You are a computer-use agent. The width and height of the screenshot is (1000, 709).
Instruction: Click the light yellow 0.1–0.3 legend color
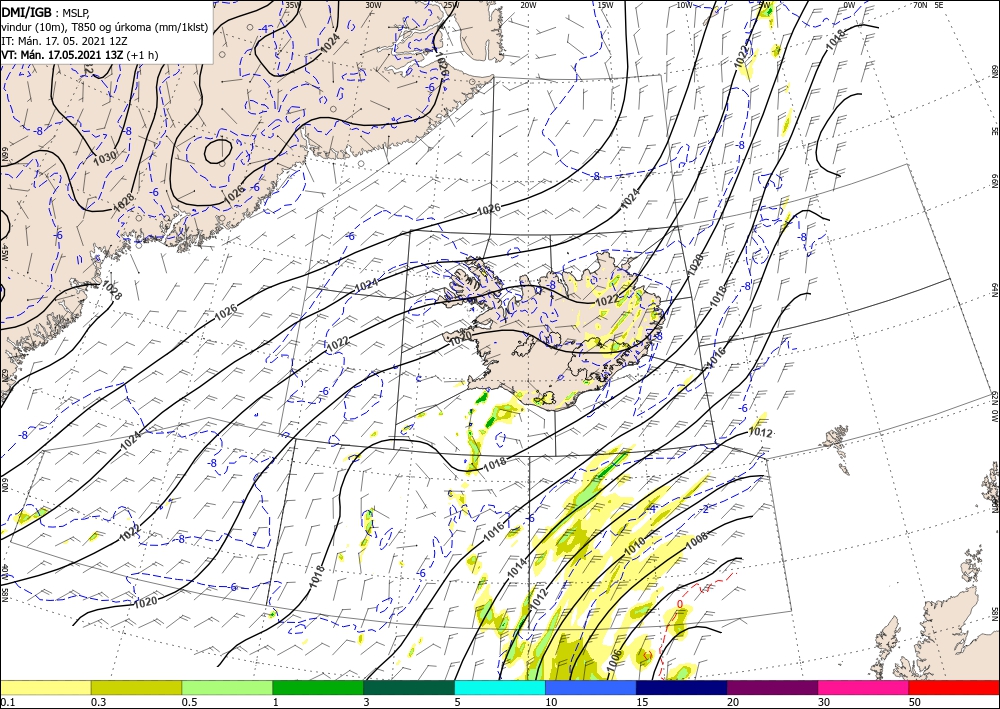point(45,687)
